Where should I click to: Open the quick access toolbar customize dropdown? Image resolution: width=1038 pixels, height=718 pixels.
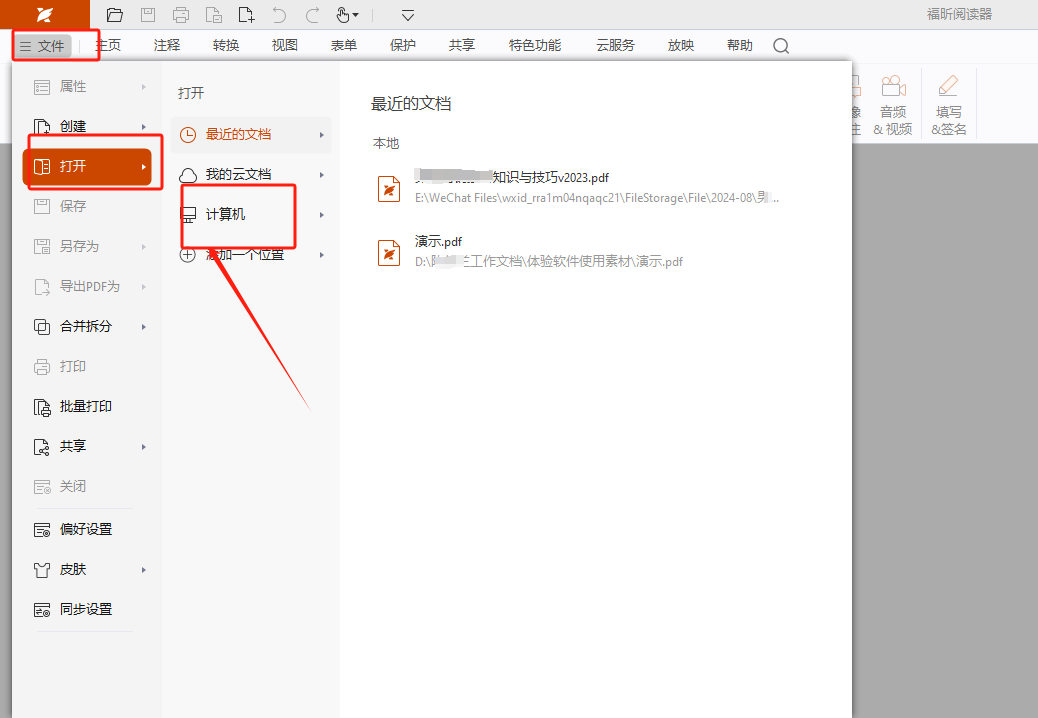[407, 15]
